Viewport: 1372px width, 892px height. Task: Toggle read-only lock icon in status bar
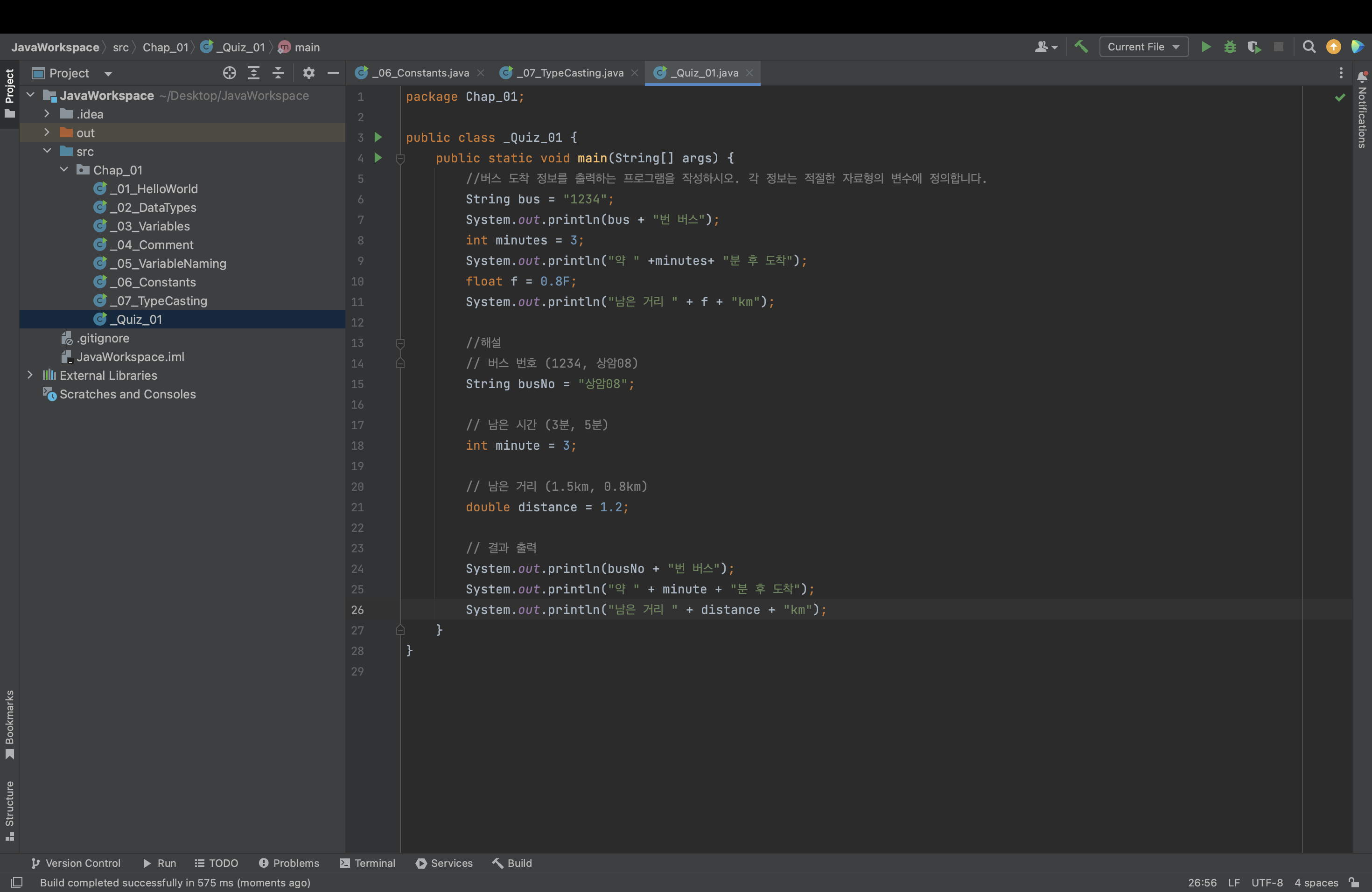tap(1353, 882)
